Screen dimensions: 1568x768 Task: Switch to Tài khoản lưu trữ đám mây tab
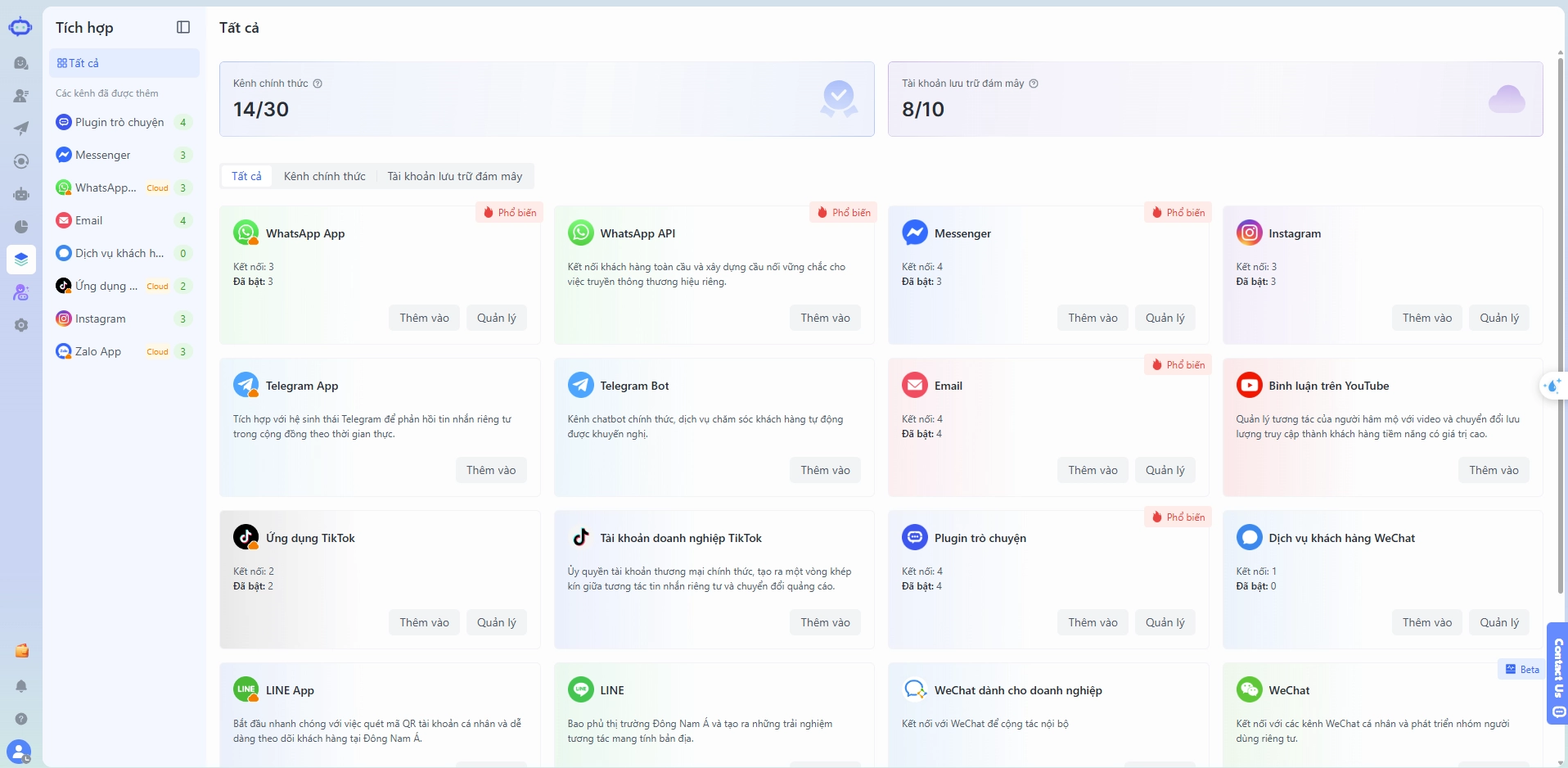pyautogui.click(x=455, y=176)
